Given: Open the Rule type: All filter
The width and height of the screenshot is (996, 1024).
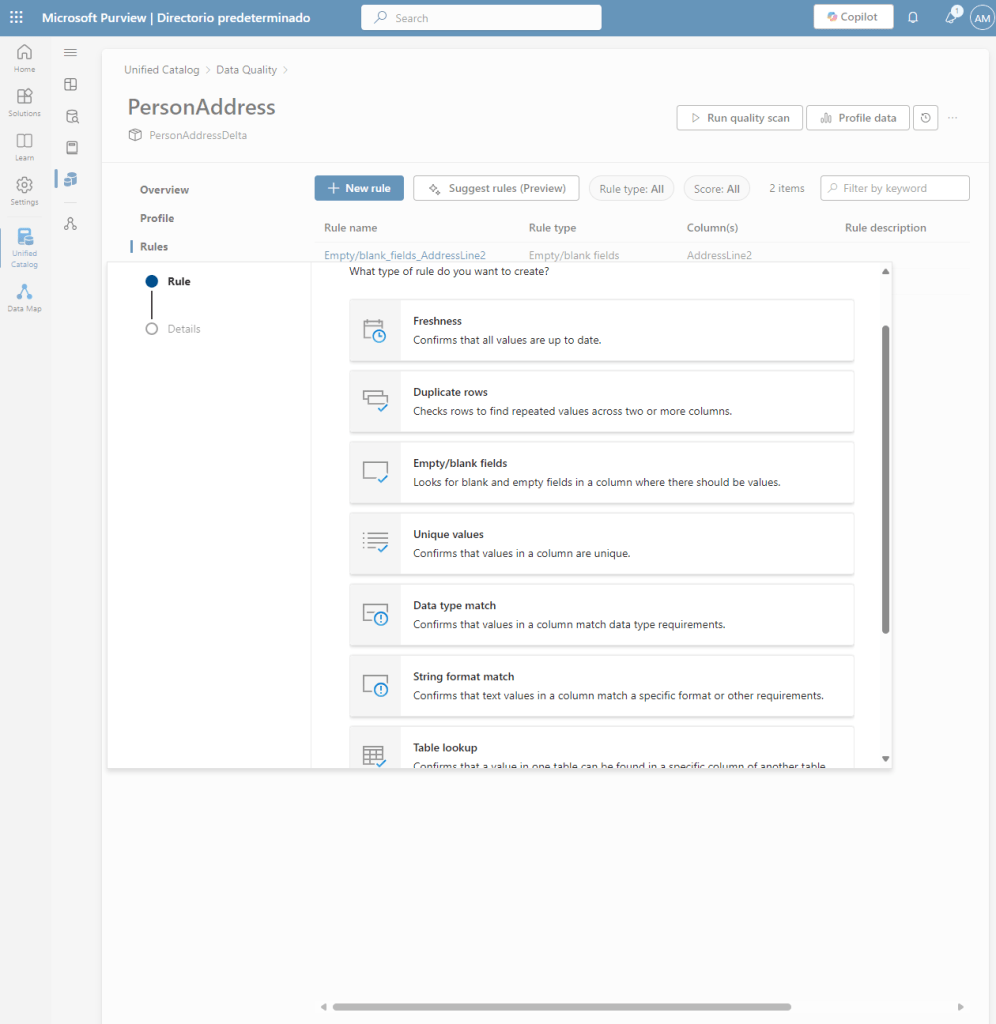Looking at the screenshot, I should pyautogui.click(x=631, y=189).
